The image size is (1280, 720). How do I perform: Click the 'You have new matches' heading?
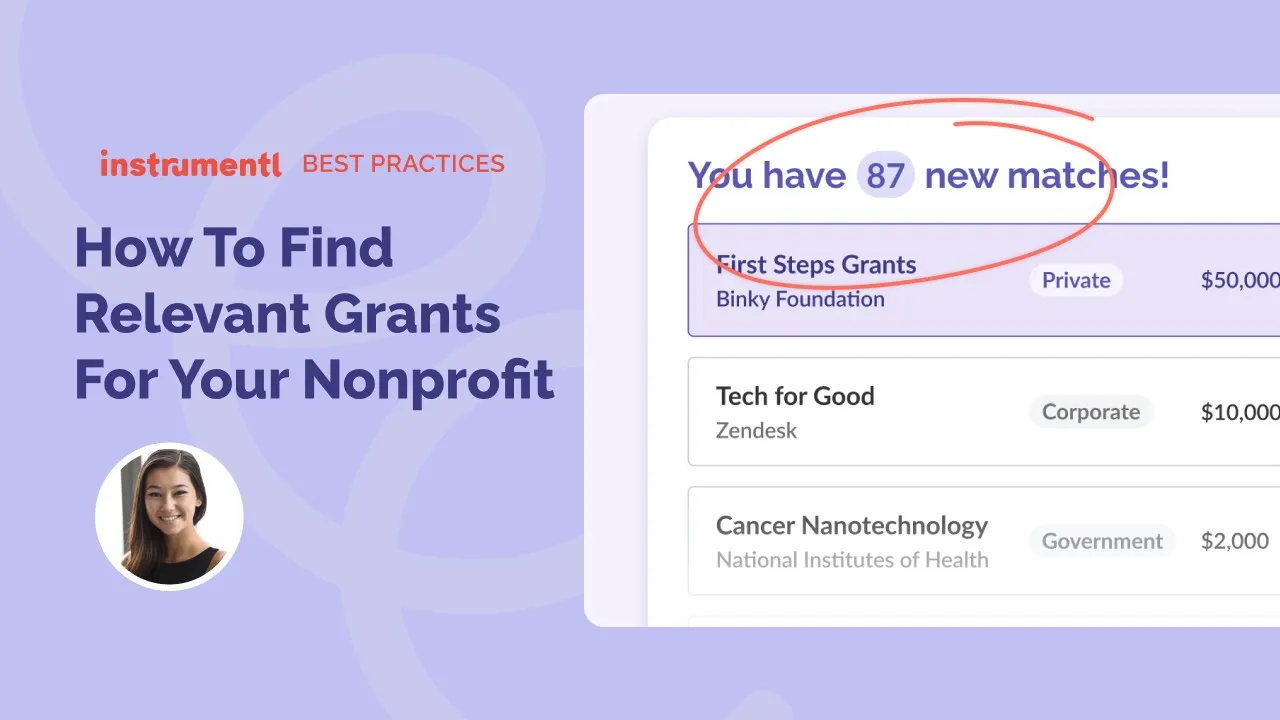click(x=928, y=176)
